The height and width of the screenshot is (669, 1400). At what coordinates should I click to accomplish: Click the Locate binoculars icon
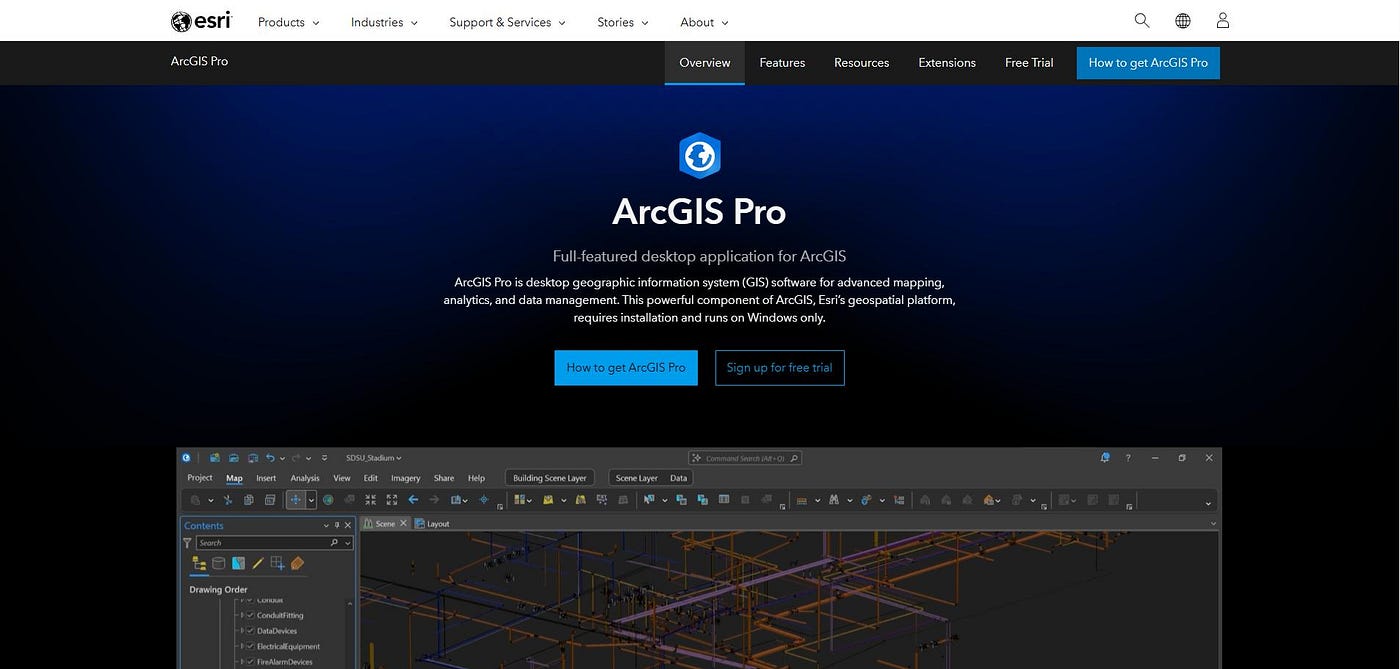[834, 500]
